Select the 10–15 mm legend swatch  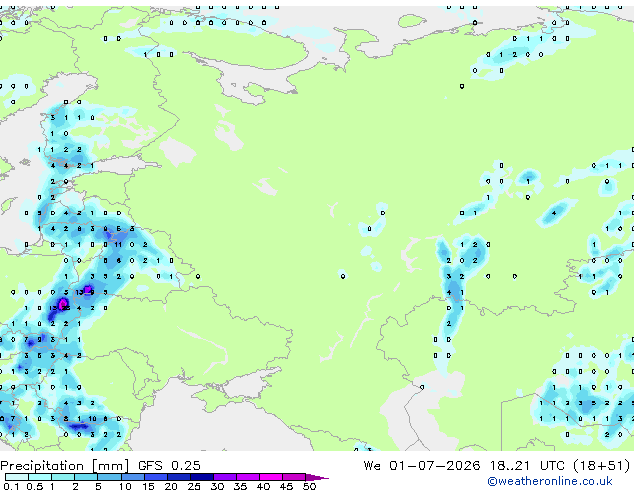tap(133, 477)
